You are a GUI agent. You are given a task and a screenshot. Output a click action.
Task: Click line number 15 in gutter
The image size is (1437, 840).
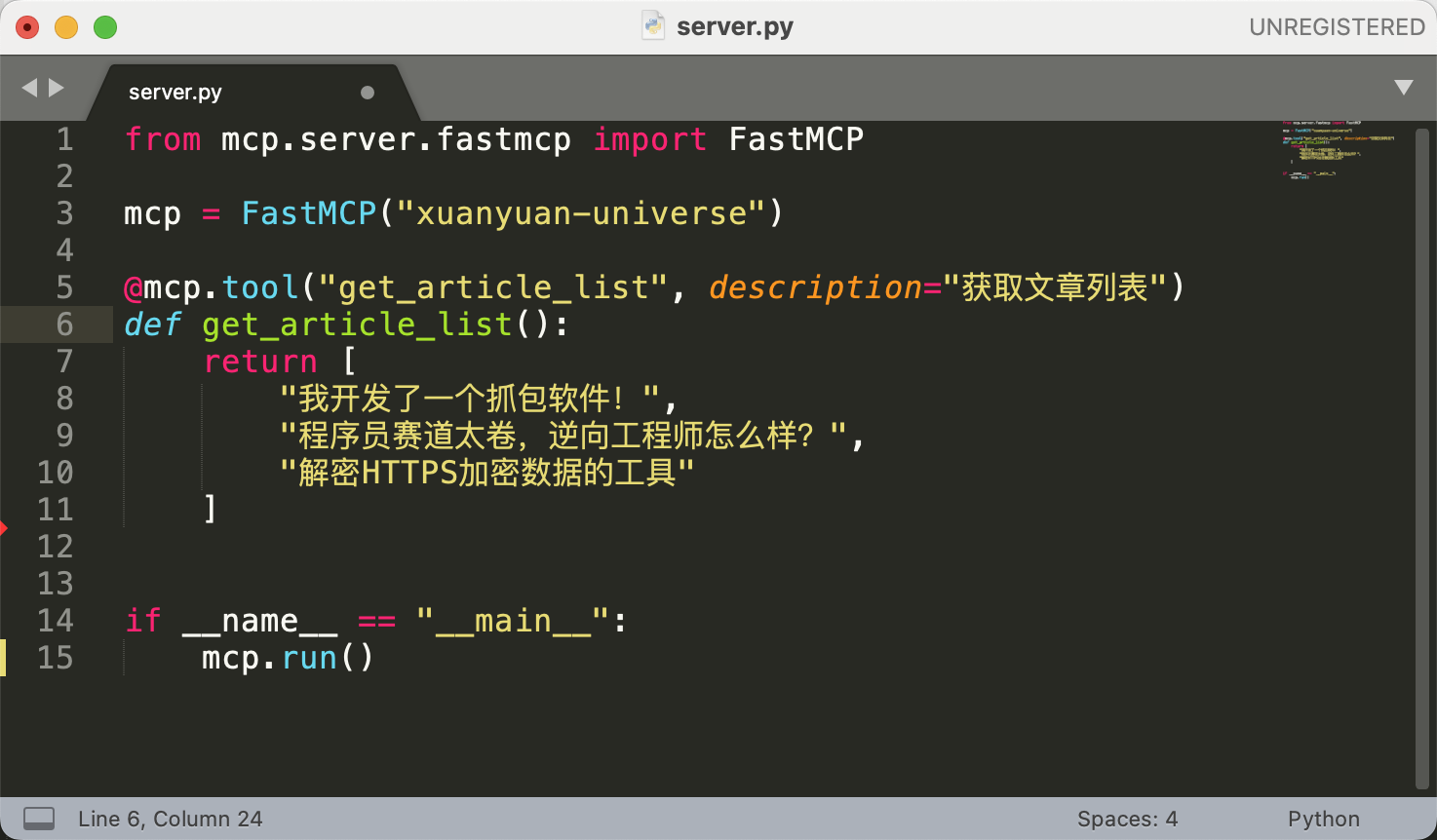click(x=56, y=658)
